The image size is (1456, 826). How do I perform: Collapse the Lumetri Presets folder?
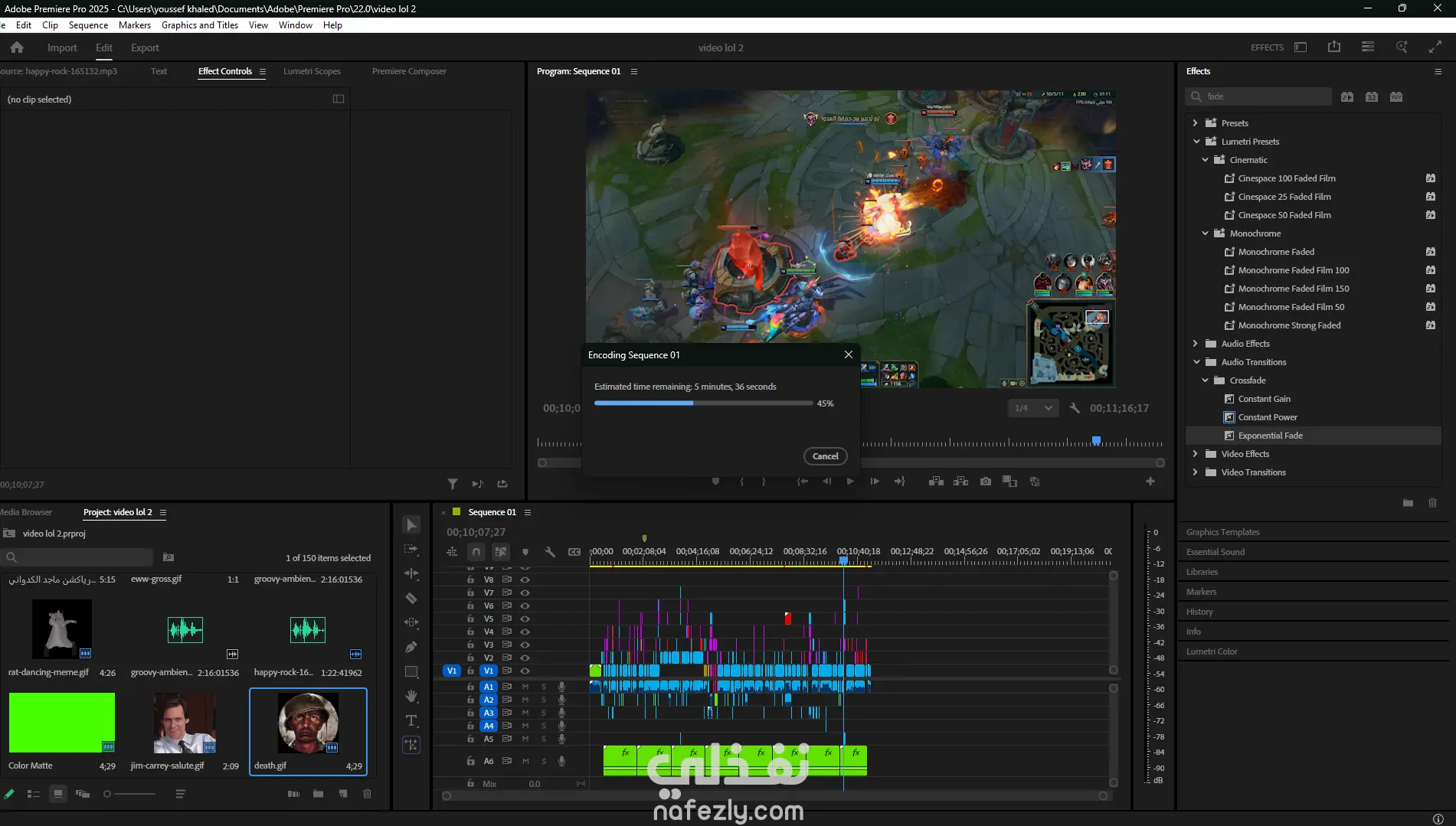(x=1196, y=142)
